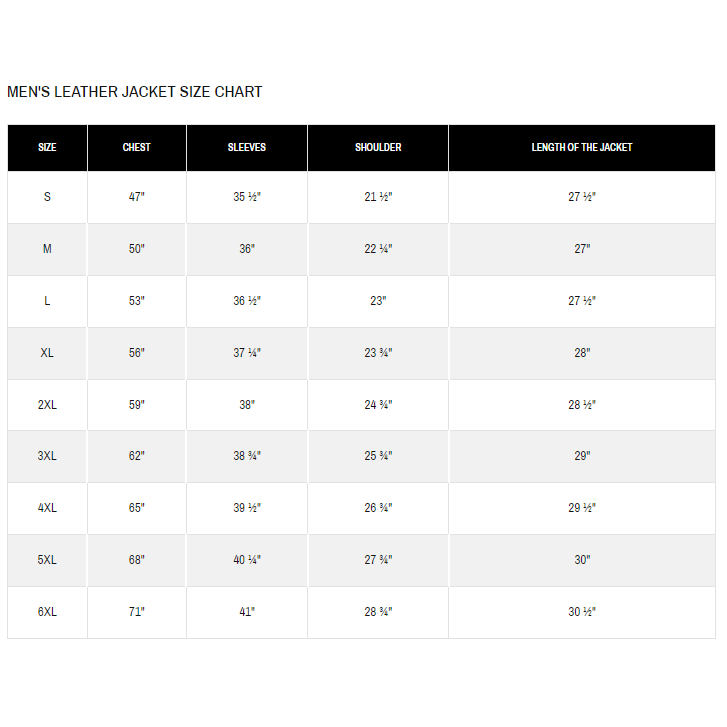727x727 pixels.
Task: Click the 23" shoulder measurement
Action: coord(378,301)
